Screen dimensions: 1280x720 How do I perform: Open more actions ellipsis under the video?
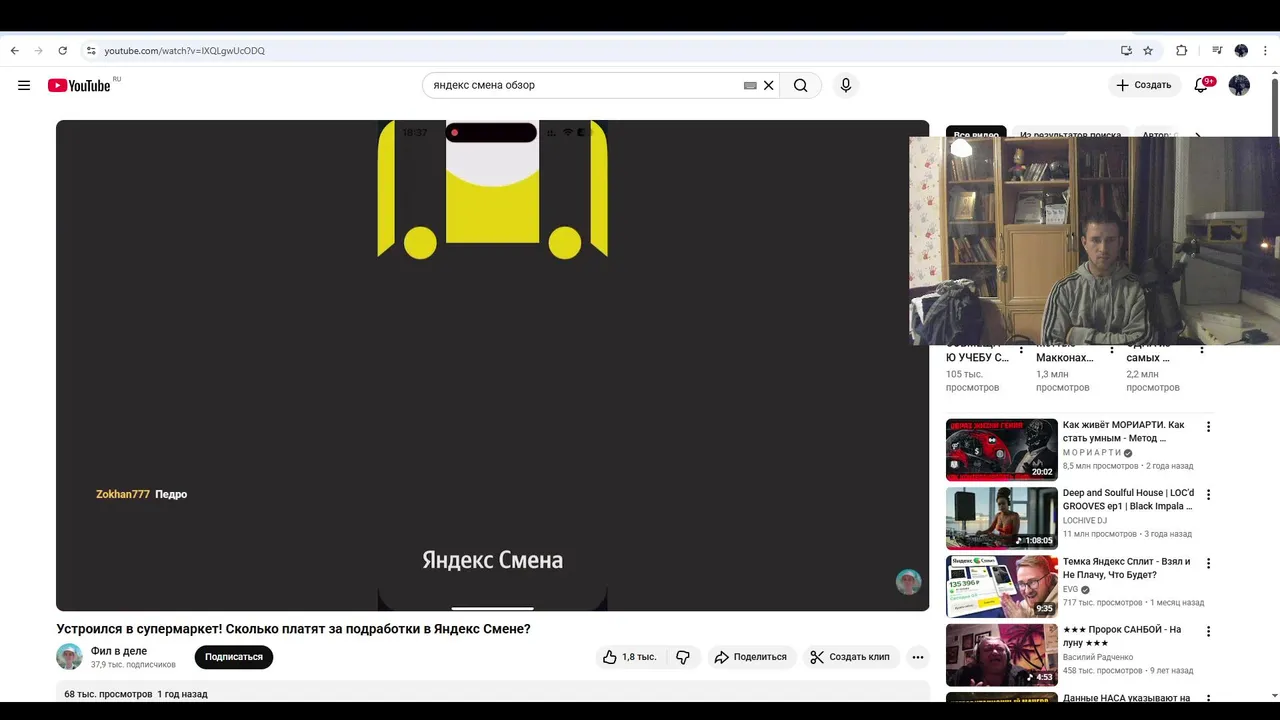(x=918, y=657)
